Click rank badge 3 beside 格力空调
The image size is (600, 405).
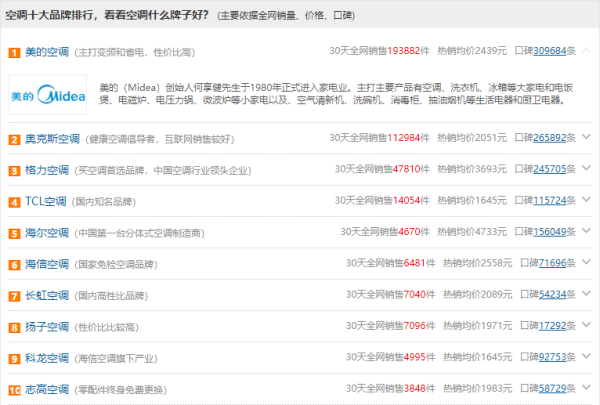pos(14,171)
